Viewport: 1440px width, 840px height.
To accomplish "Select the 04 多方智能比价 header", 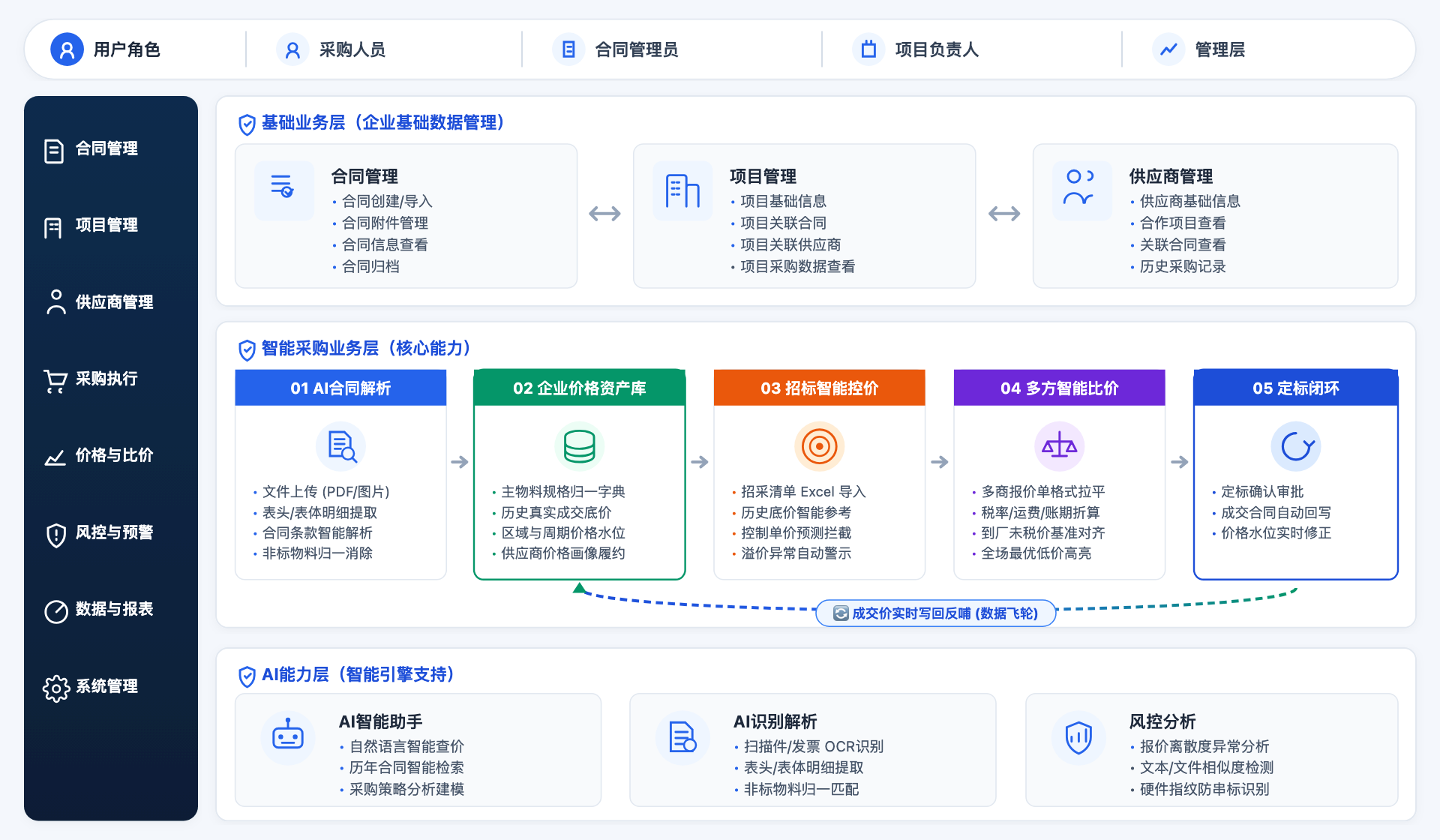I will tap(1059, 388).
